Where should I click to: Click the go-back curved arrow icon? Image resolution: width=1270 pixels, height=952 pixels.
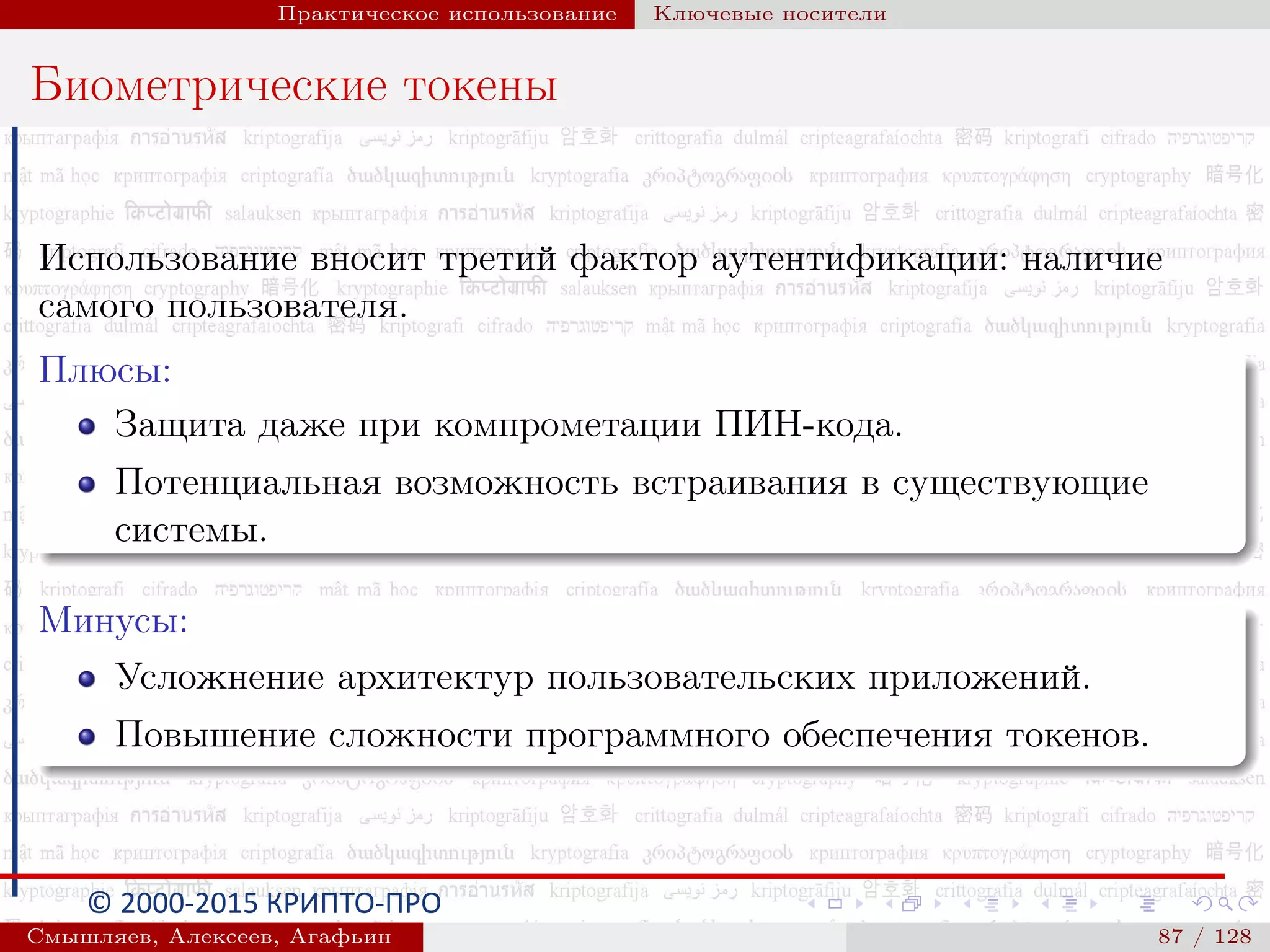pos(1202,904)
